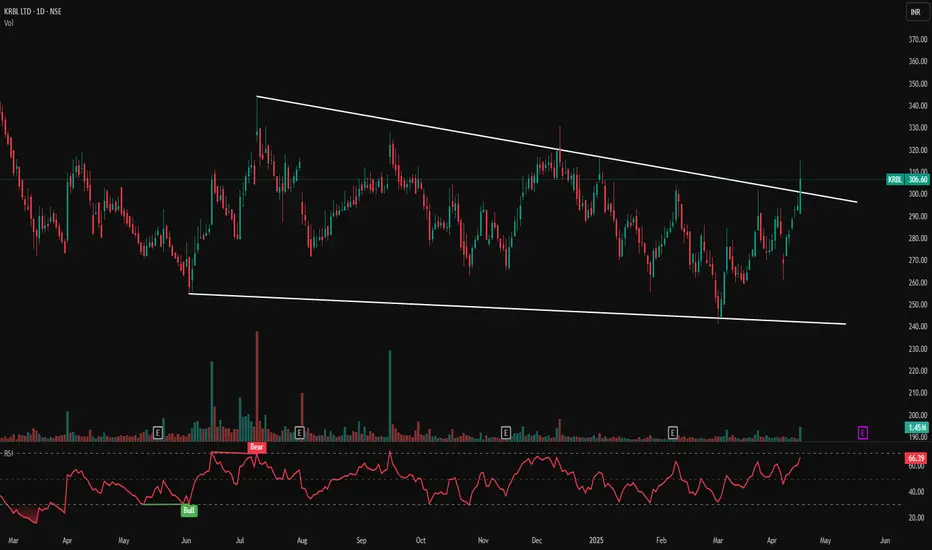
Task: Click the 360.00 price axis label
Action: 918,61
